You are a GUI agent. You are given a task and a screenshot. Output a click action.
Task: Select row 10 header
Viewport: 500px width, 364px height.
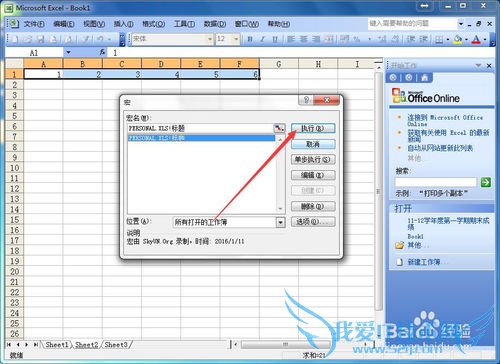pos(14,168)
